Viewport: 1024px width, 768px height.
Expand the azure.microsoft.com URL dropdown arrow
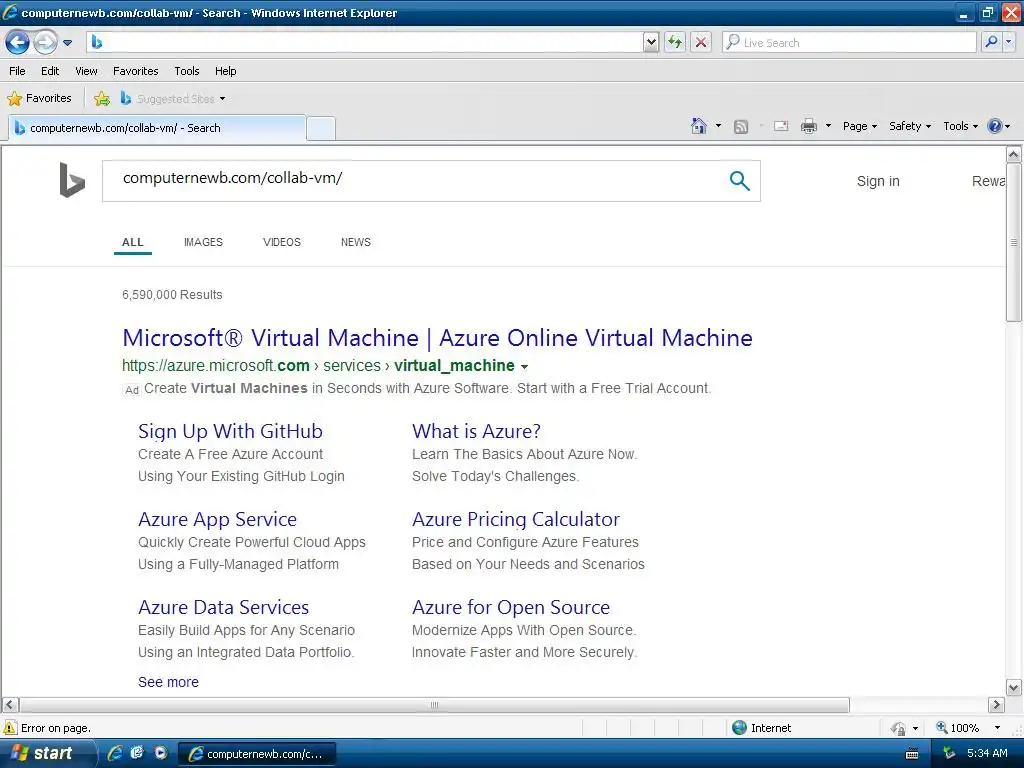pyautogui.click(x=524, y=366)
